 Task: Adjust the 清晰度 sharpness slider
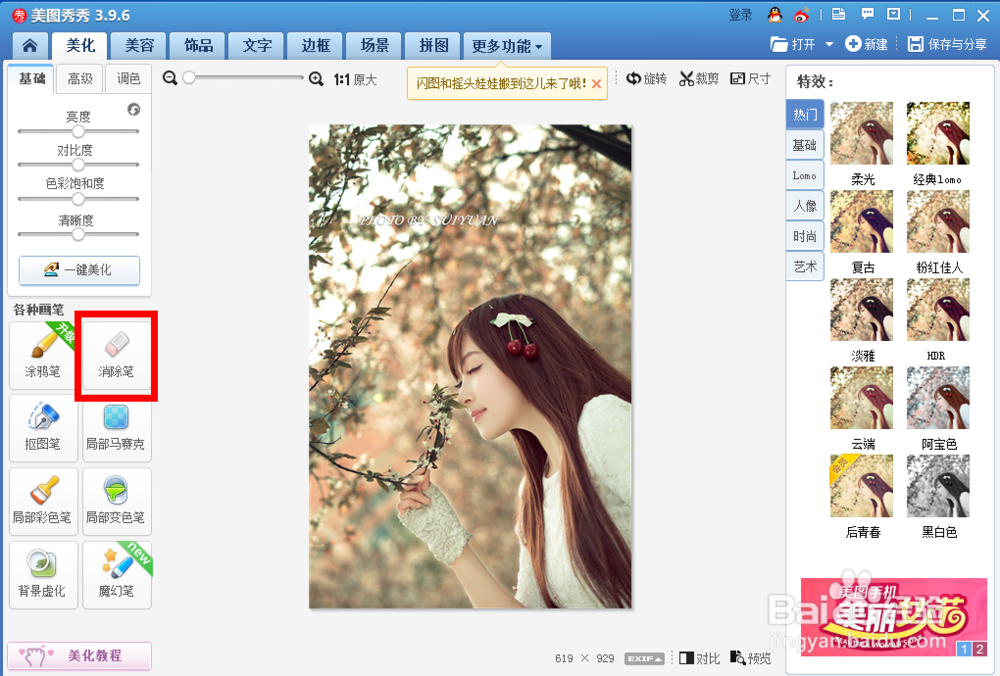[x=78, y=234]
